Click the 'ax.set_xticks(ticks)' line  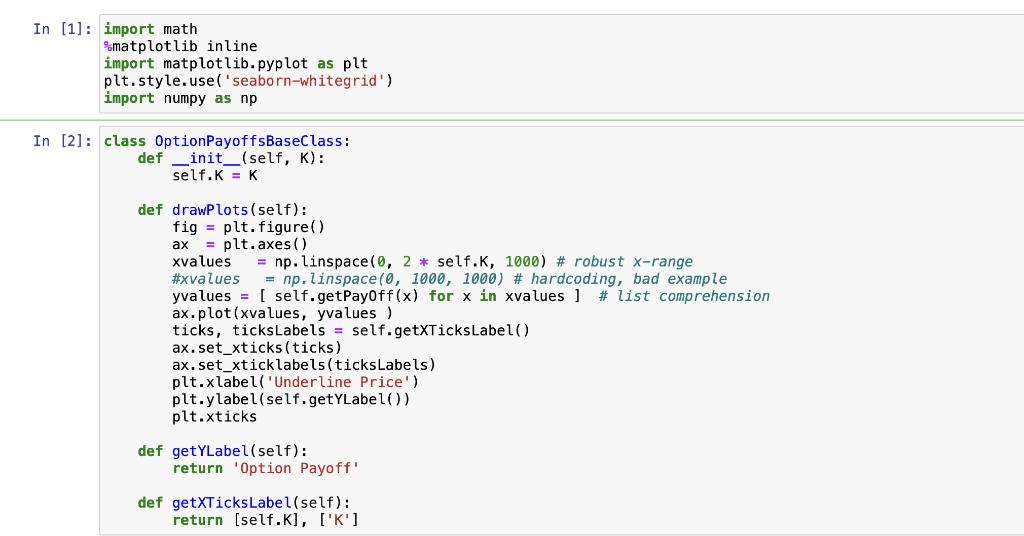257,348
